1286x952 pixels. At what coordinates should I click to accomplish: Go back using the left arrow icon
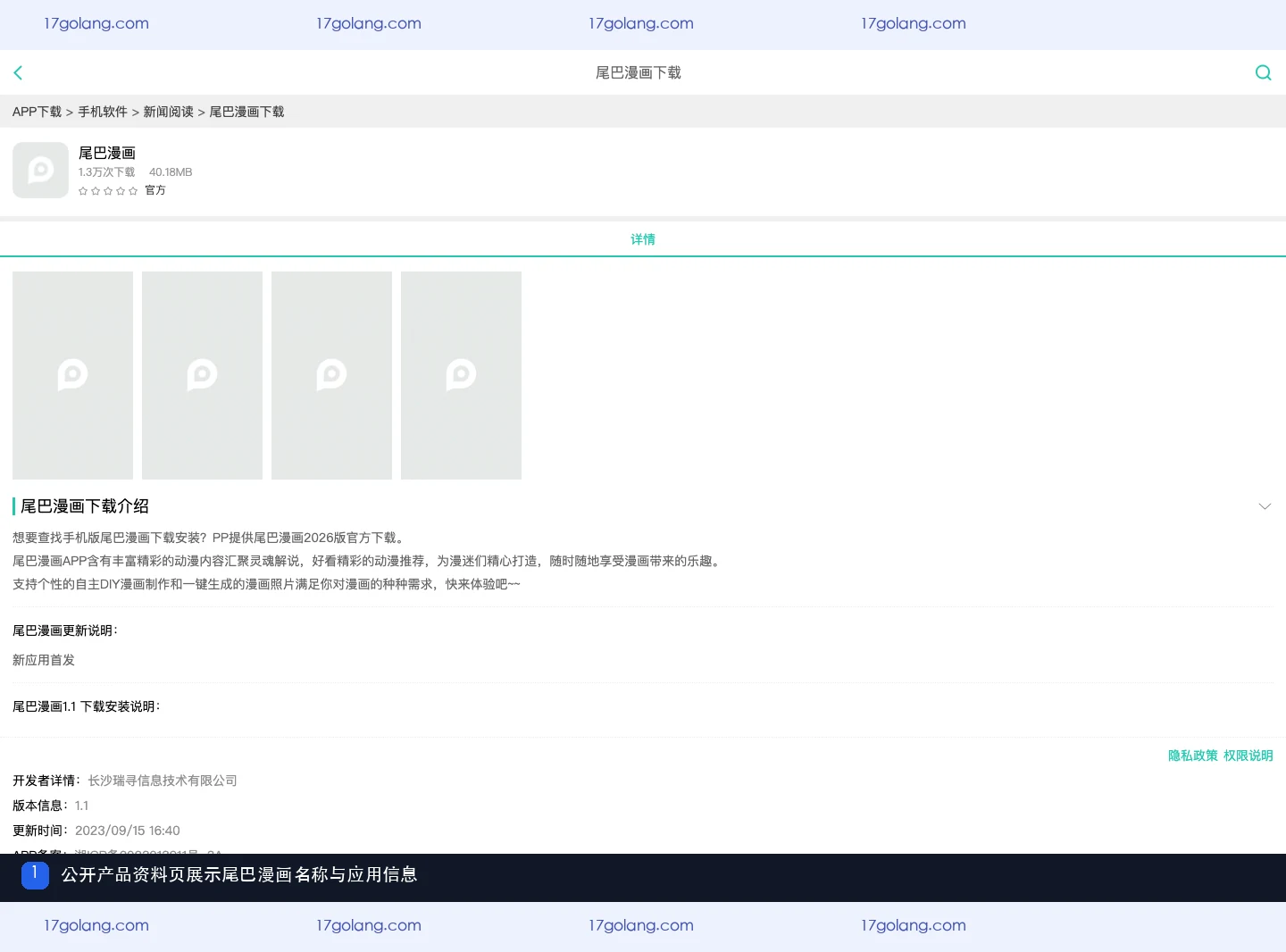18,72
